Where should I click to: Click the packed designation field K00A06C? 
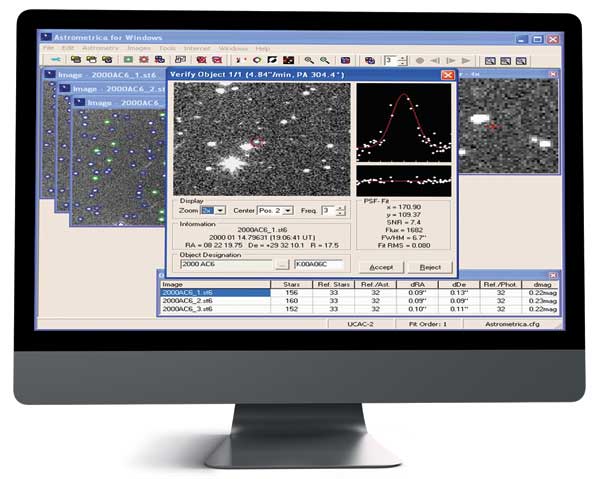tap(318, 265)
